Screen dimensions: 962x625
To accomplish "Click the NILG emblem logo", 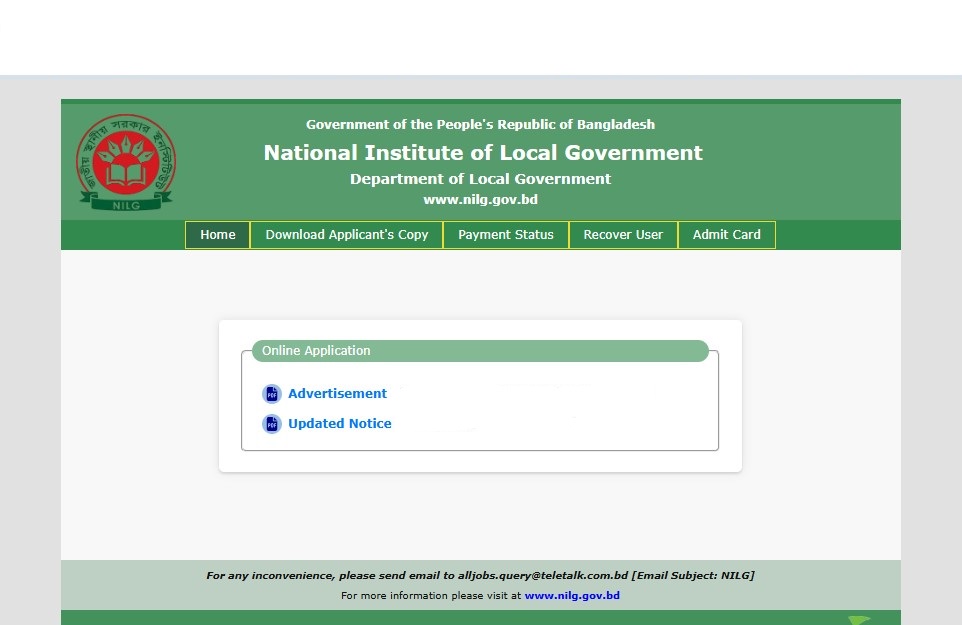I will [126, 161].
